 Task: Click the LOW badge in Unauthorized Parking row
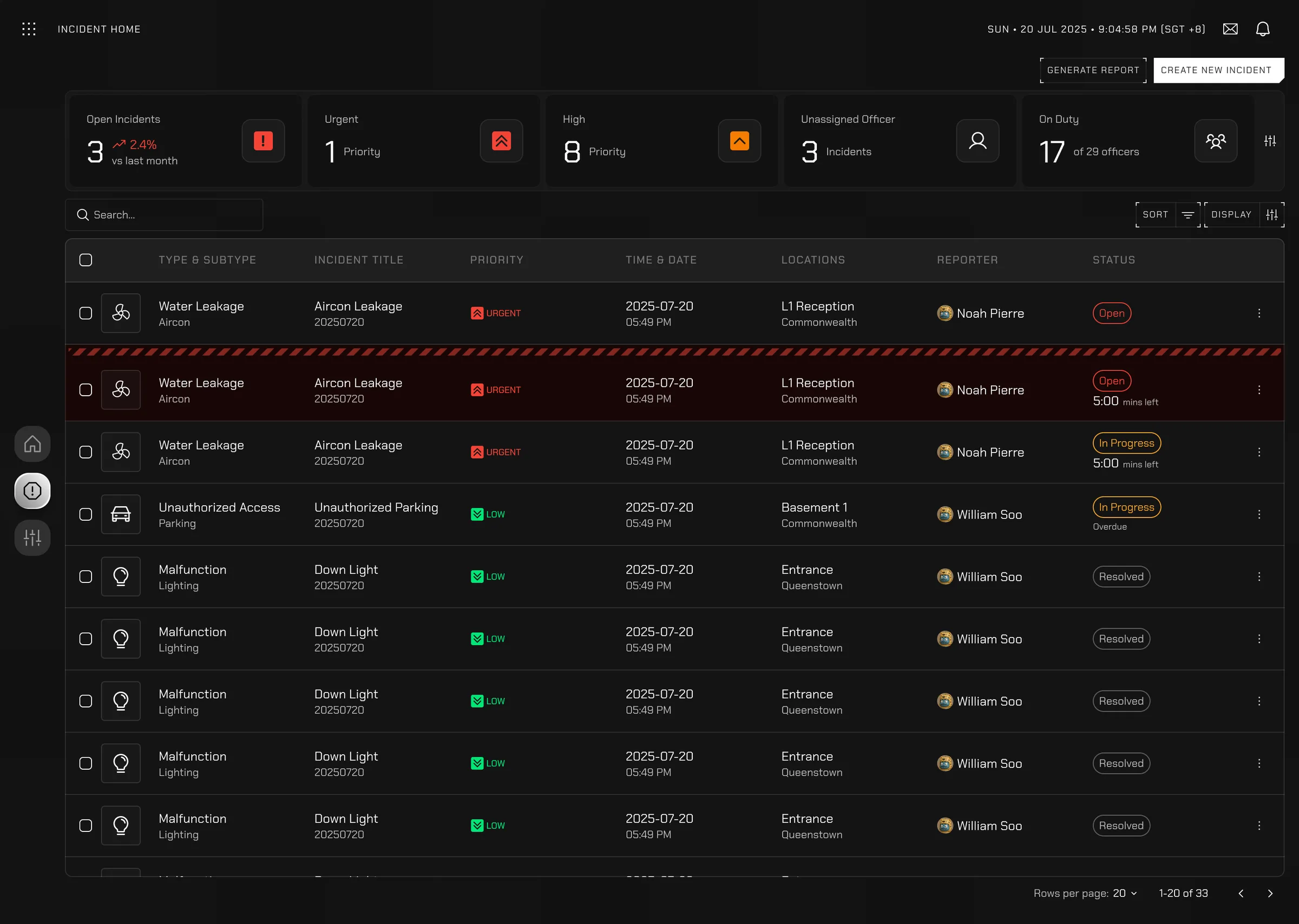pyautogui.click(x=488, y=514)
